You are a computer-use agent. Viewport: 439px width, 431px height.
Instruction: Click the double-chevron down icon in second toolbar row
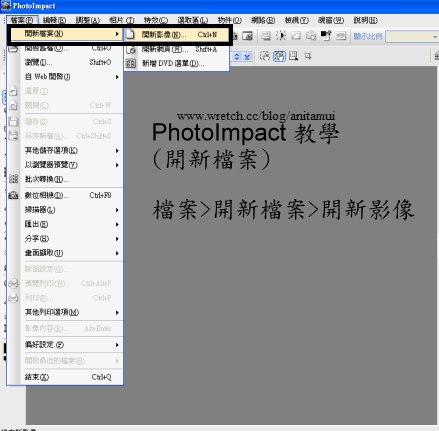pos(247,57)
